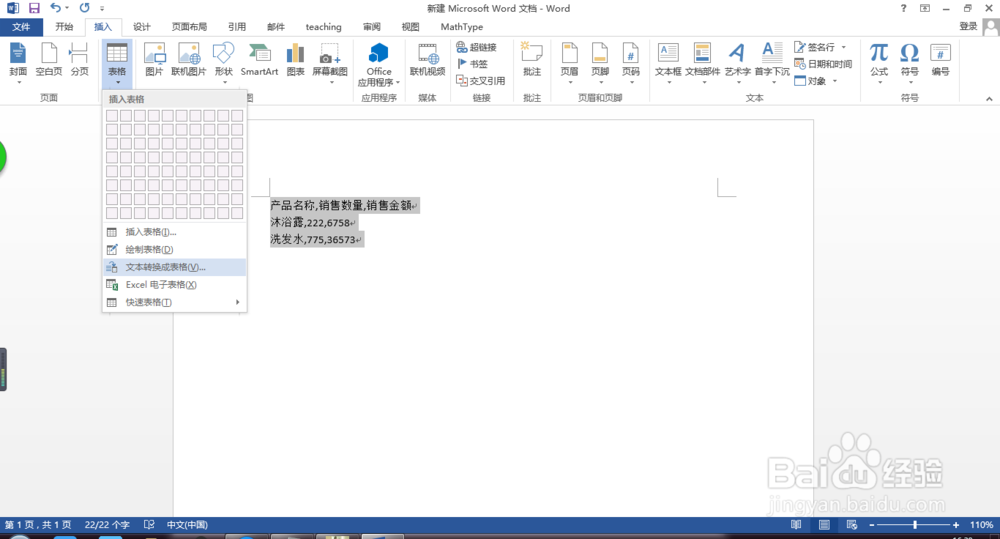Click top-left cell of table grid
Screen dimensions: 1000x539
coord(112,115)
